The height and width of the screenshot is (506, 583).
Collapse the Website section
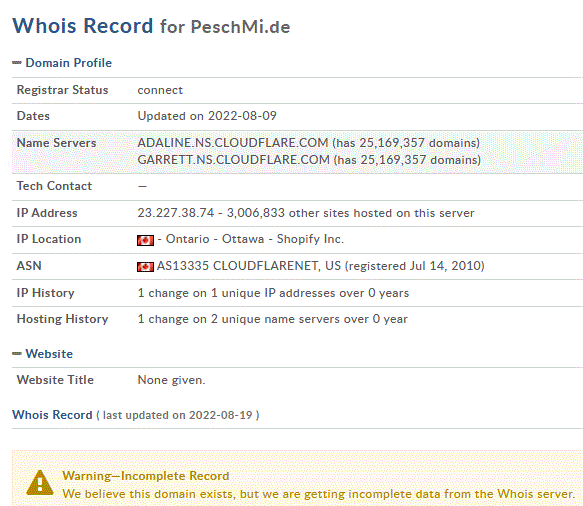pos(16,354)
